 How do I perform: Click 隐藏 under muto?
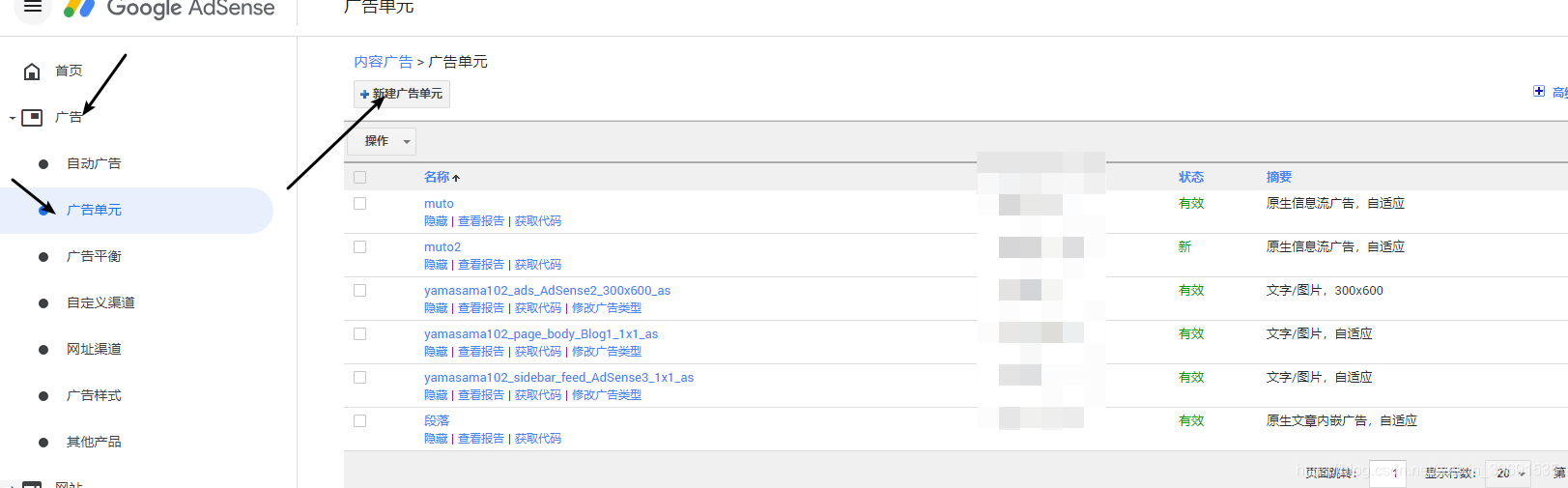(436, 221)
